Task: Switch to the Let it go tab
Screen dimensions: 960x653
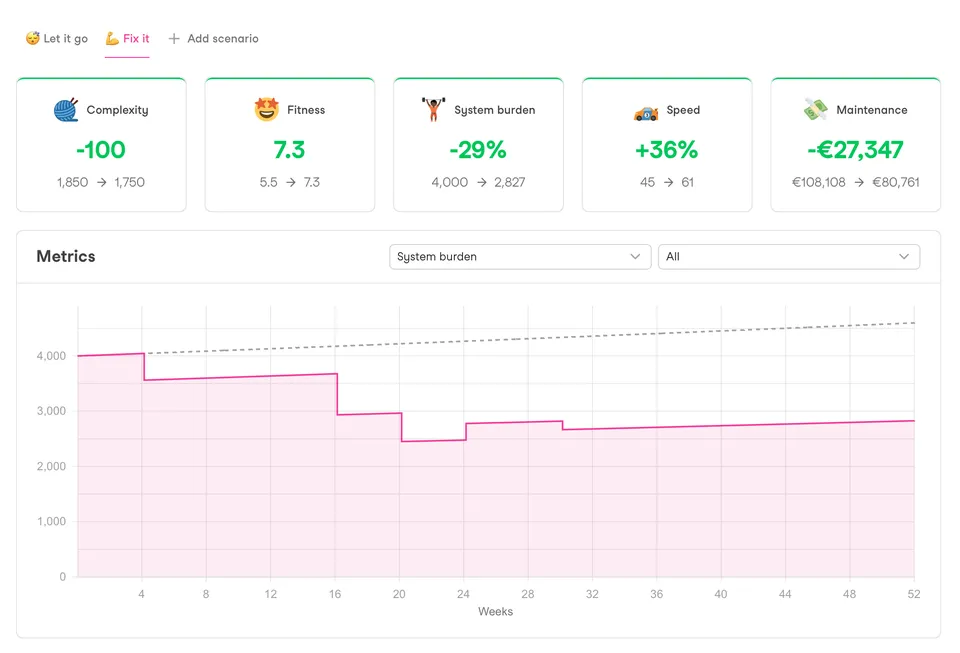Action: [57, 39]
